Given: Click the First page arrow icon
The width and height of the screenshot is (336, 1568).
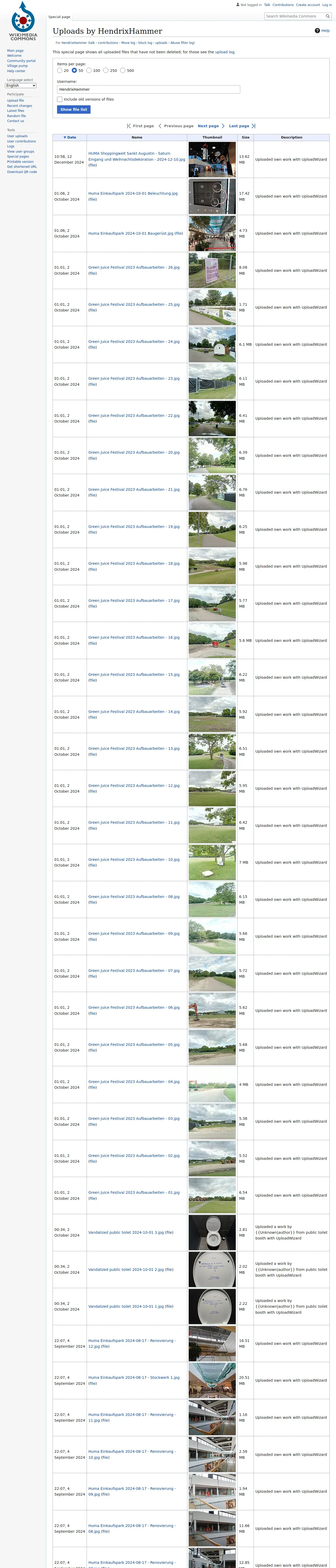Looking at the screenshot, I should pos(129,126).
